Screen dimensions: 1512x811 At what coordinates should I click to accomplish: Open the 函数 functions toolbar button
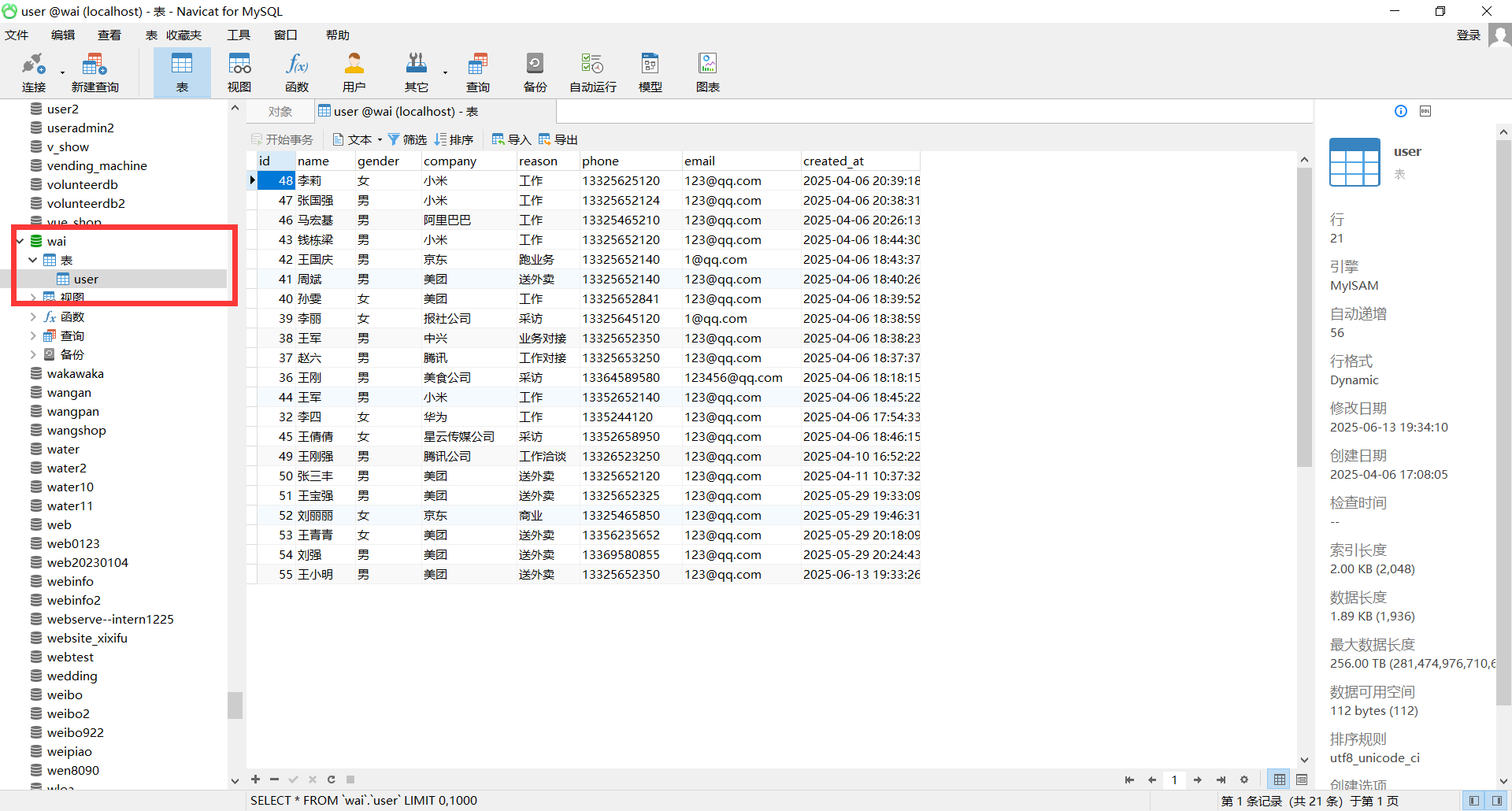297,72
